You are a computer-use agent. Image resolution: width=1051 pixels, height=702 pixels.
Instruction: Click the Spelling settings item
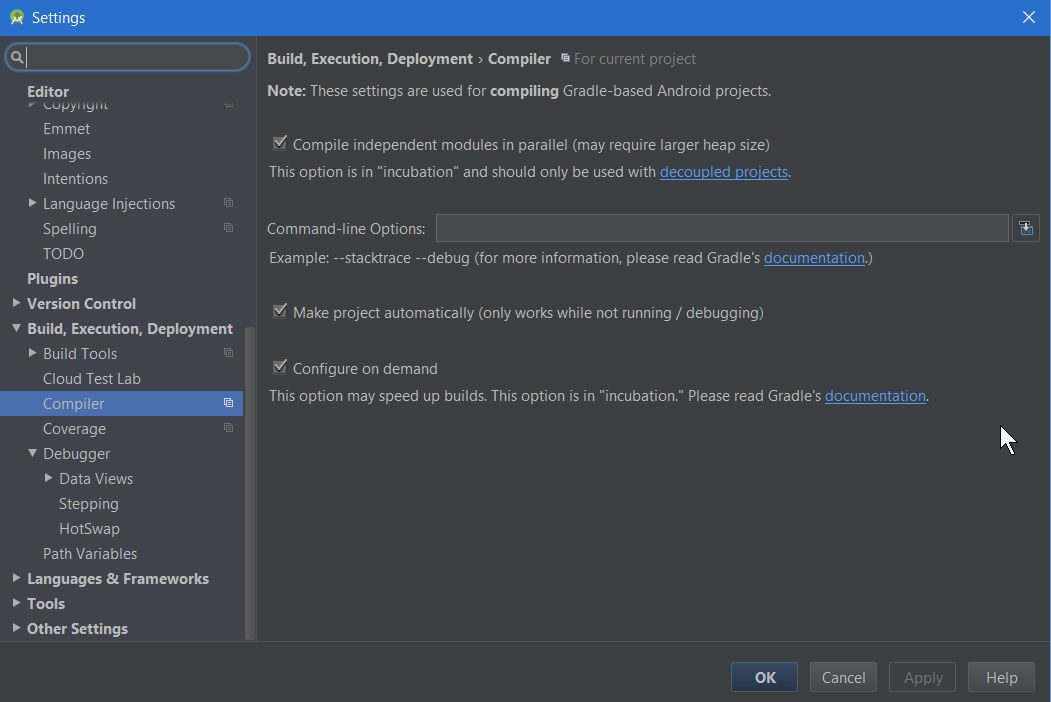tap(70, 229)
